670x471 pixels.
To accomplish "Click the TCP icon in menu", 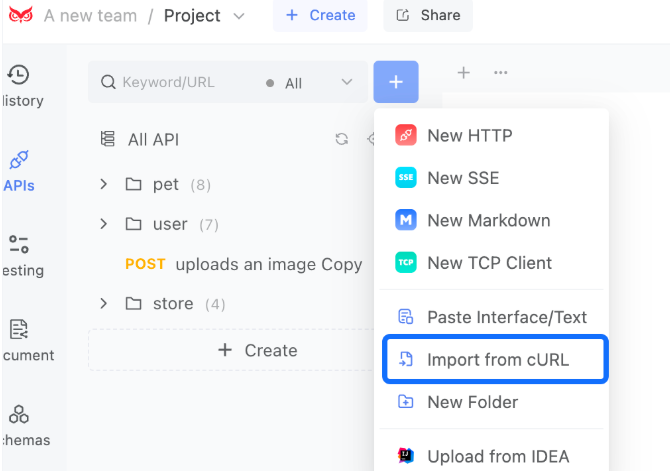I will (406, 262).
